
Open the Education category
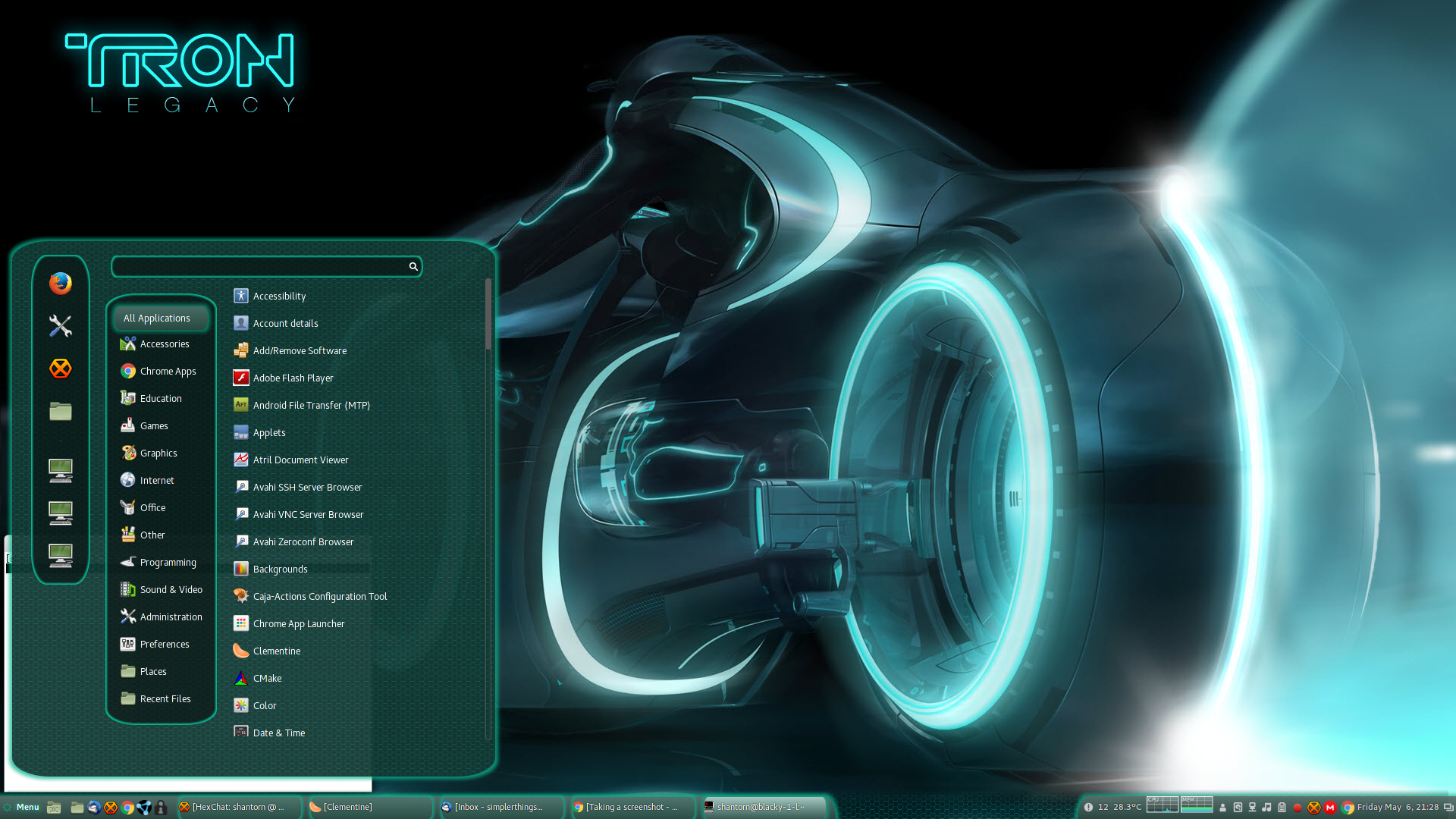(161, 399)
